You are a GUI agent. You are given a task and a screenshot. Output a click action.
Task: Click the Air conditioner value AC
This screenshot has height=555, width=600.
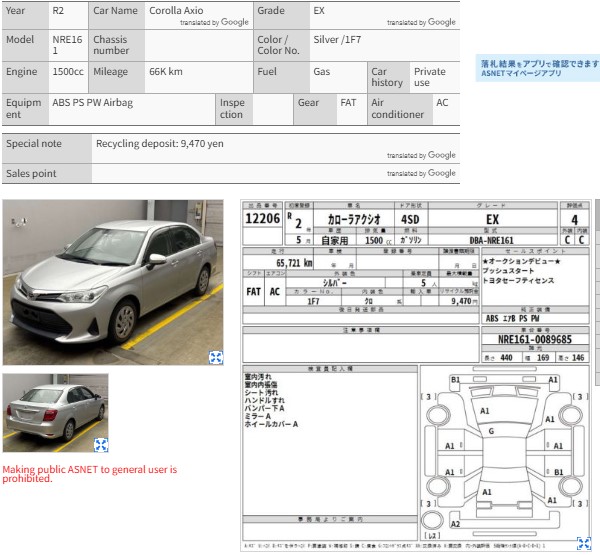(x=442, y=103)
